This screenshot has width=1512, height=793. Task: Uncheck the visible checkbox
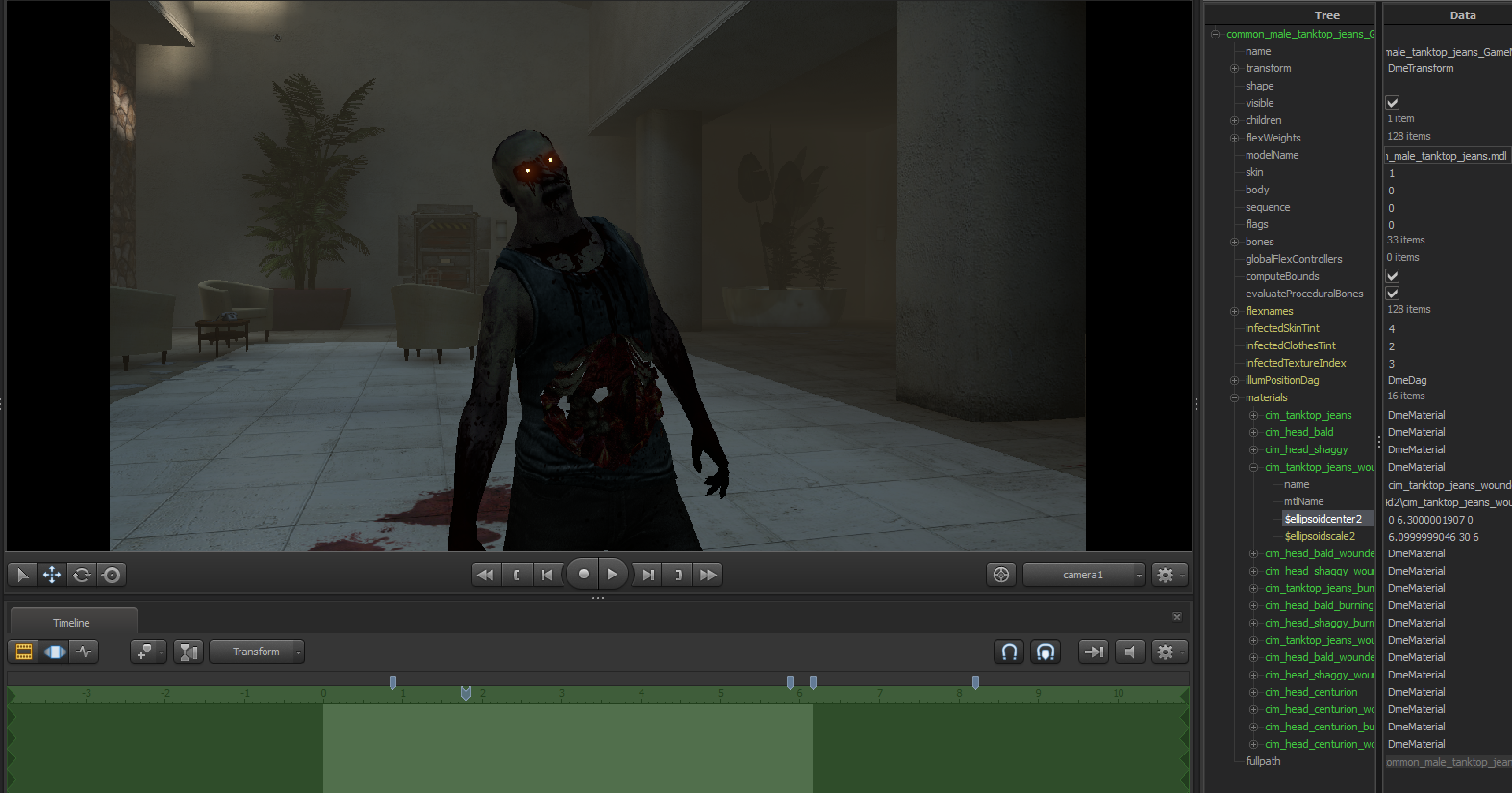click(1392, 103)
